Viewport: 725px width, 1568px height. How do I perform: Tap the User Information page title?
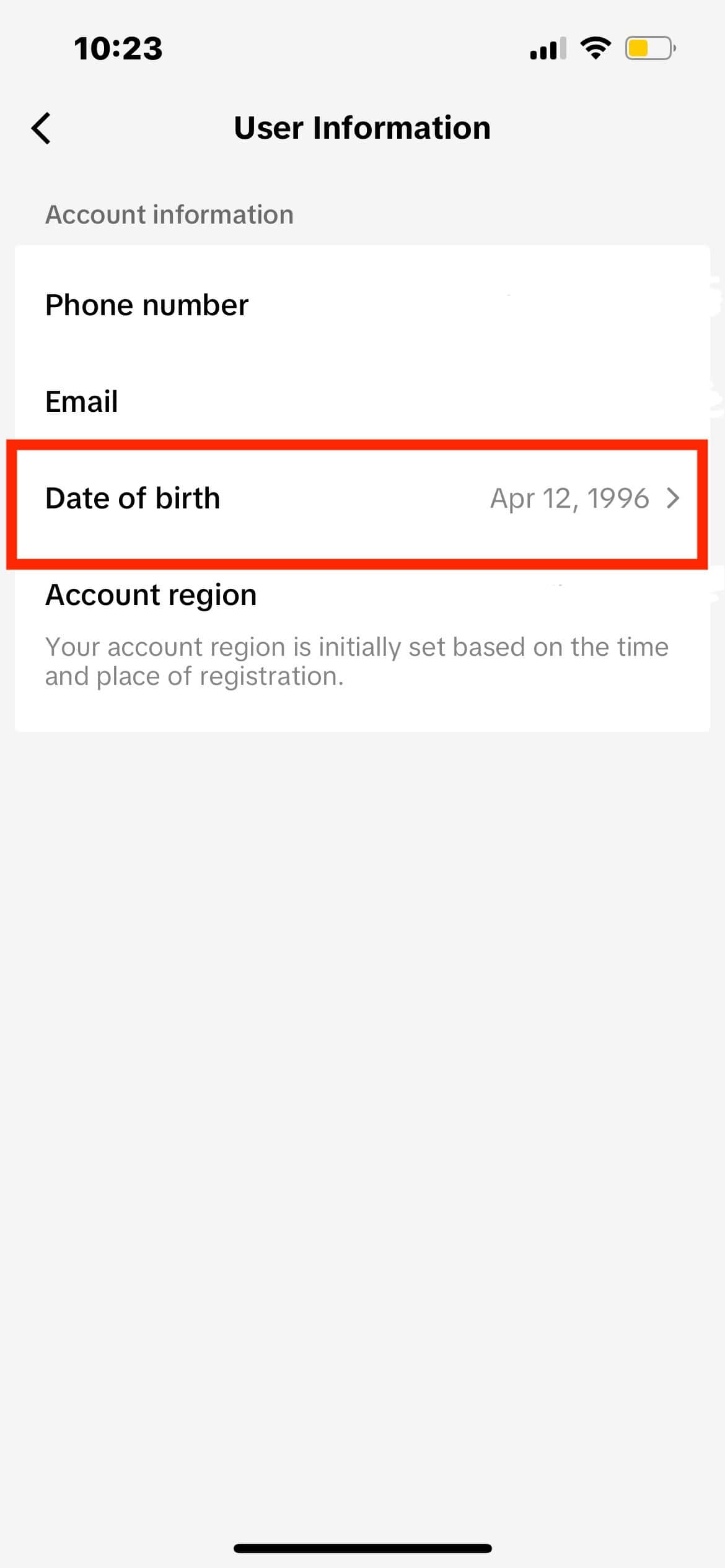[362, 128]
